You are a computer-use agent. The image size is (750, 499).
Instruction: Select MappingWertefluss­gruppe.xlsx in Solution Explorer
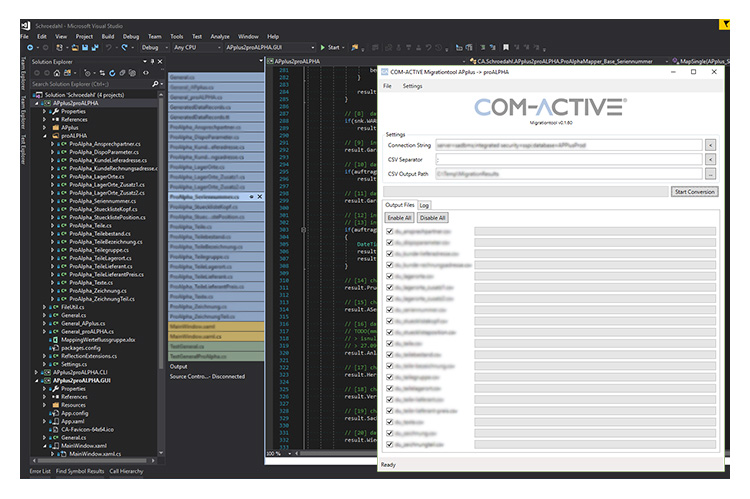pyautogui.click(x=98, y=340)
